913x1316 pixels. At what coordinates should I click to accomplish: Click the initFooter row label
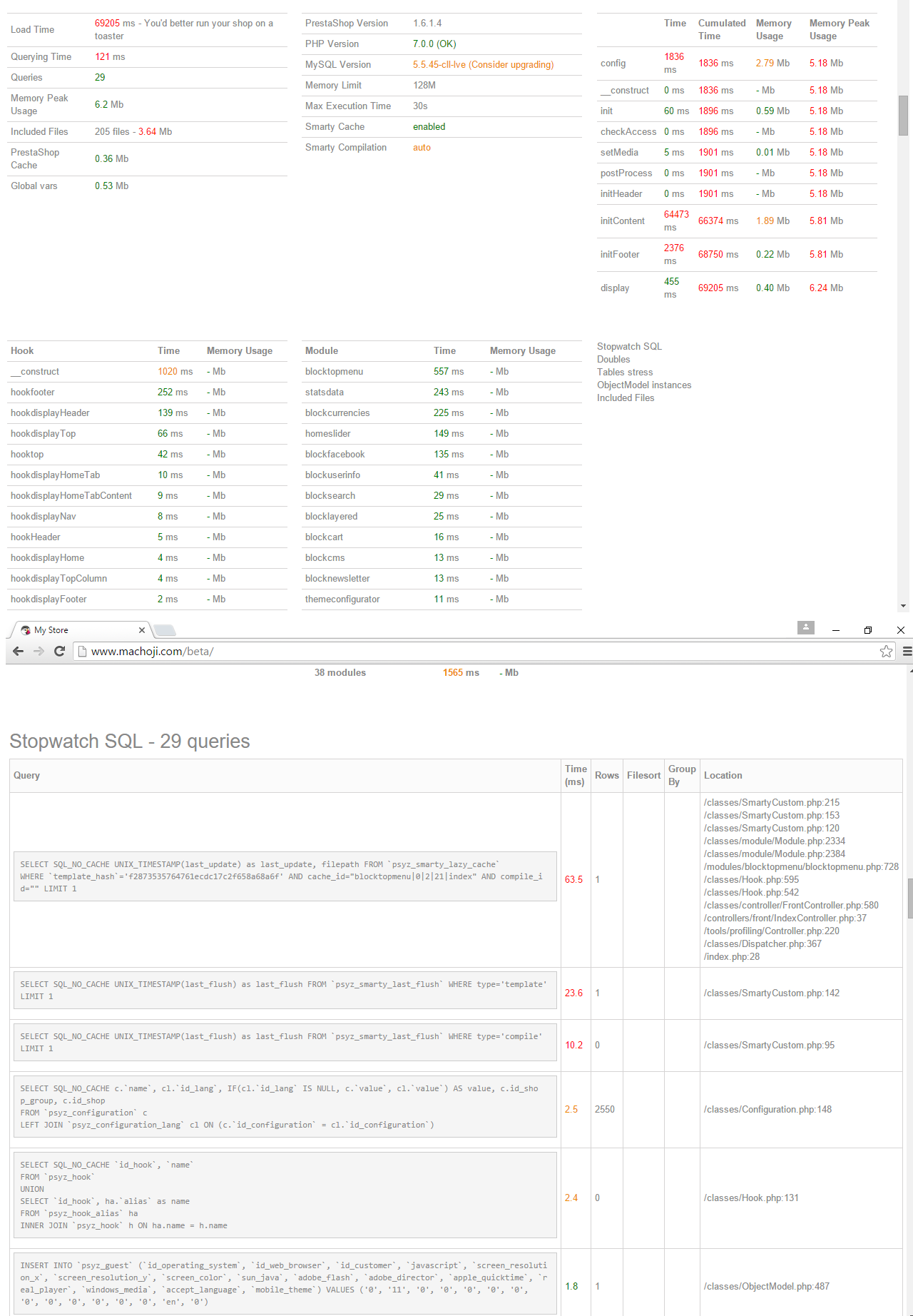pos(620,255)
